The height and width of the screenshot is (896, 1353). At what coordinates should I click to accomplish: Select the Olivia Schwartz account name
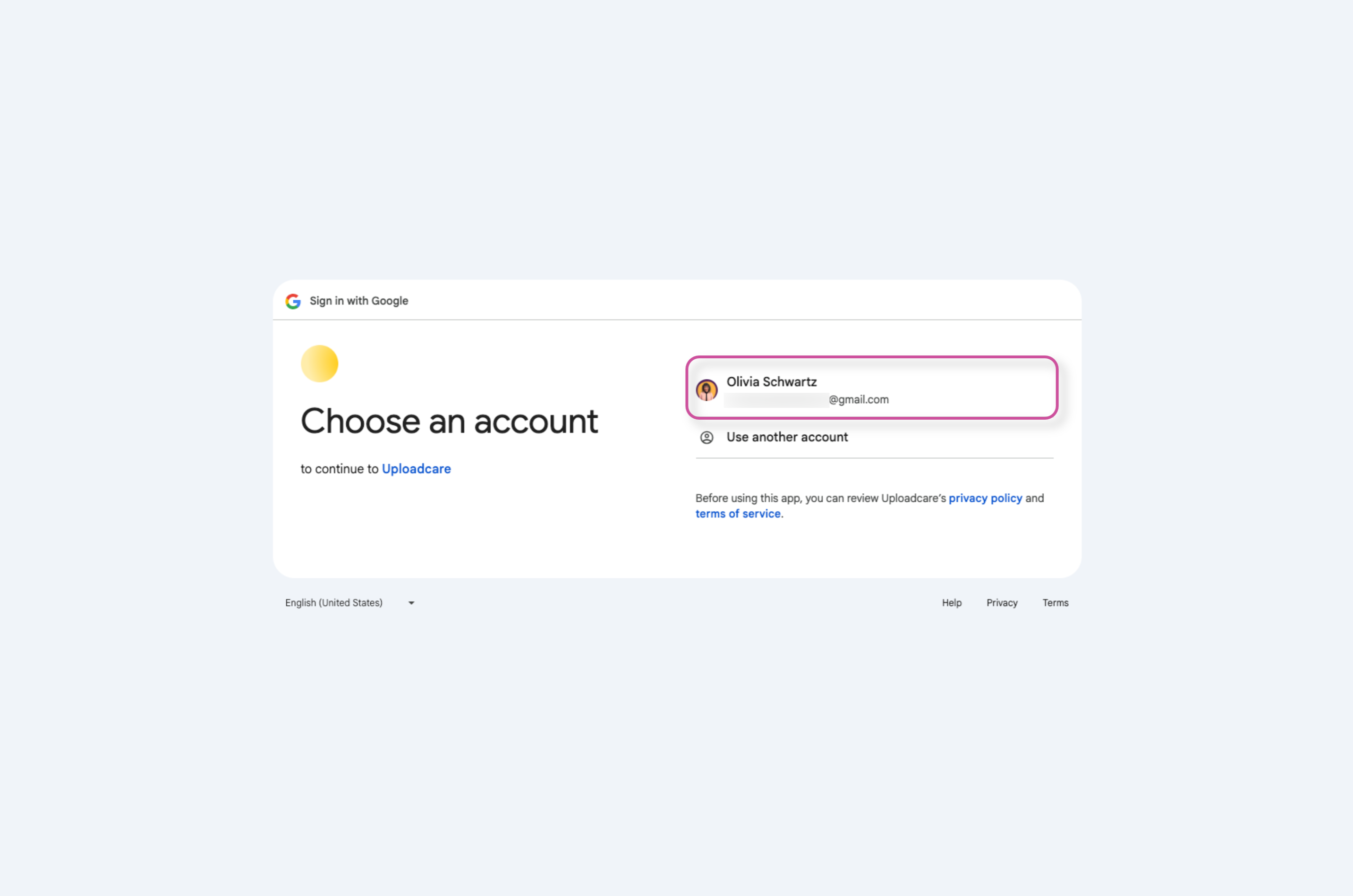coord(771,382)
